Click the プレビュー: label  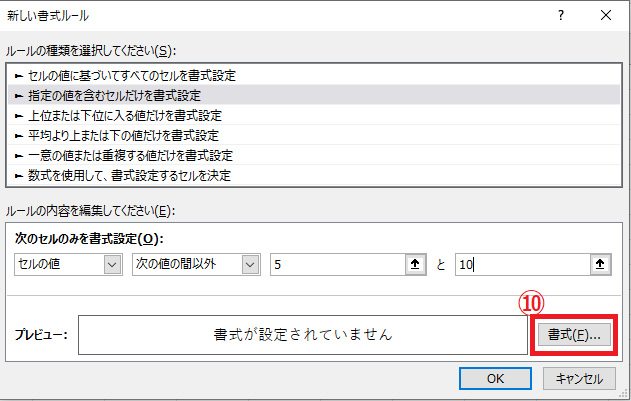point(41,335)
